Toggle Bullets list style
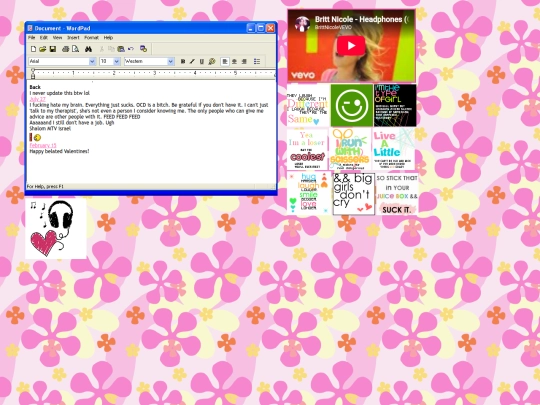 257,61
